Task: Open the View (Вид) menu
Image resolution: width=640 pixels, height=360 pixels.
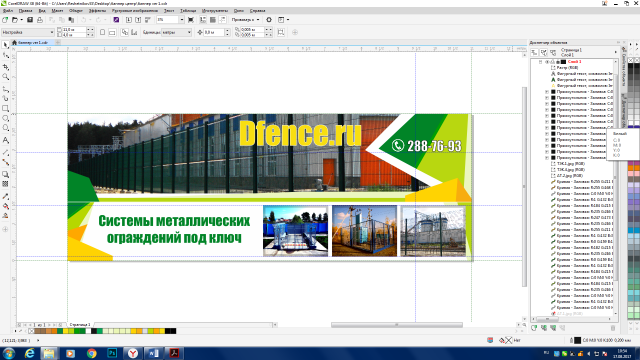Action: tap(42, 11)
